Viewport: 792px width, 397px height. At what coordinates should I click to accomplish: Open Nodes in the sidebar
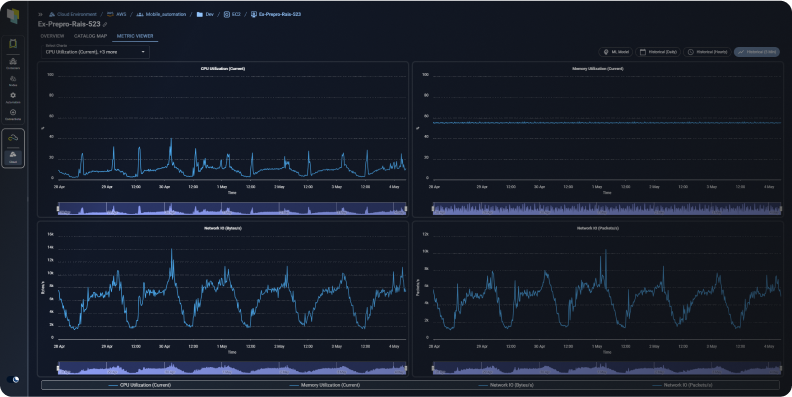[x=13, y=81]
